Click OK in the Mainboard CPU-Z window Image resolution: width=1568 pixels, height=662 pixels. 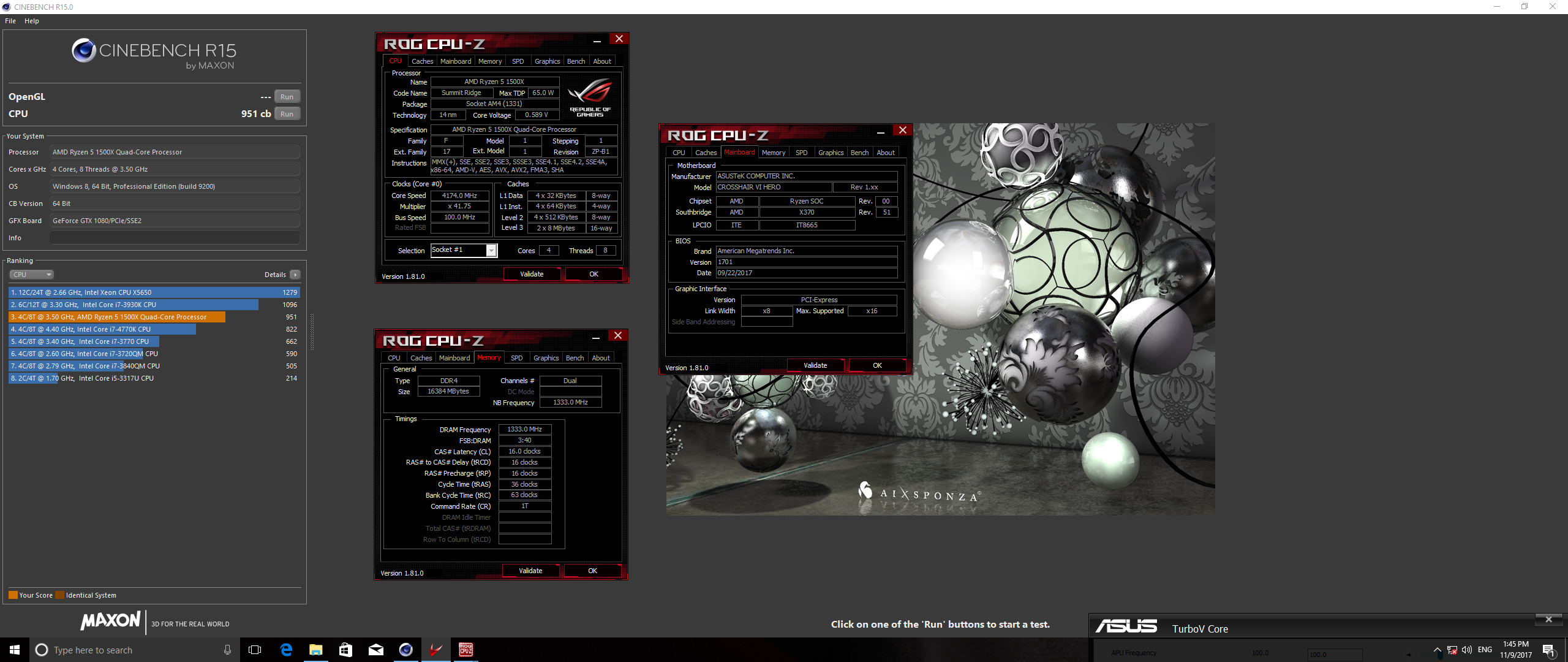pyautogui.click(x=877, y=365)
